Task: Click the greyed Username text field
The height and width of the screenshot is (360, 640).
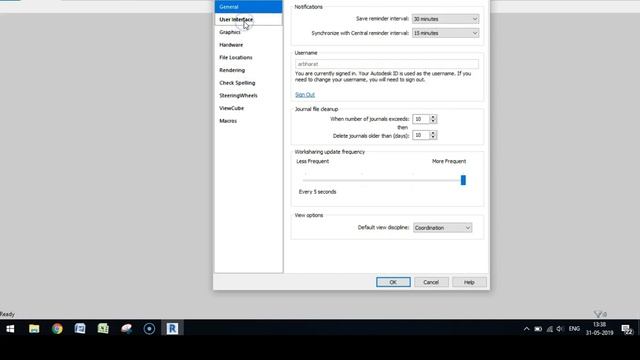Action: coord(387,64)
